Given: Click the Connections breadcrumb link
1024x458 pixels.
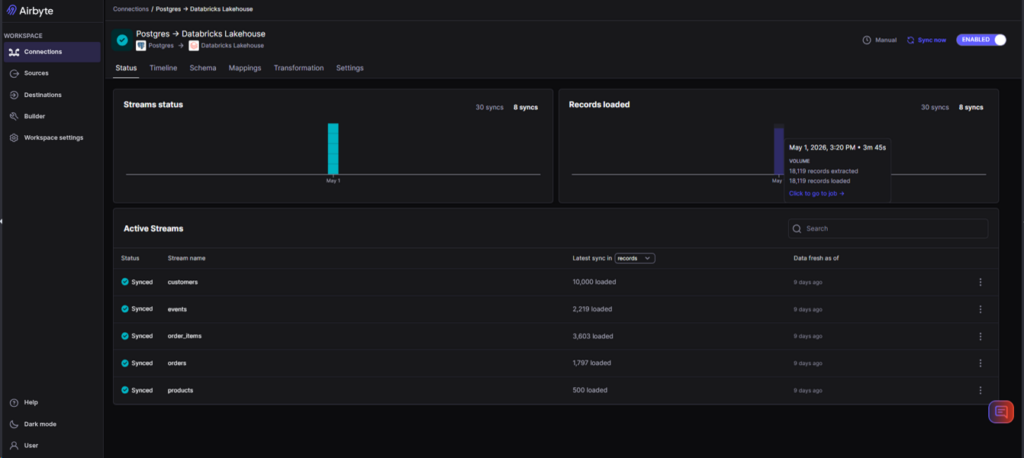Looking at the screenshot, I should tap(131, 9).
